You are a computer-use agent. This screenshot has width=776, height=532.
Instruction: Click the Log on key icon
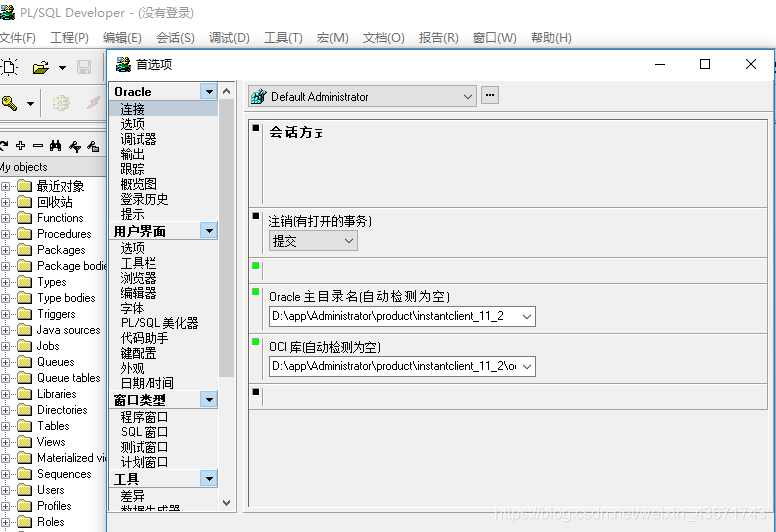click(9, 103)
